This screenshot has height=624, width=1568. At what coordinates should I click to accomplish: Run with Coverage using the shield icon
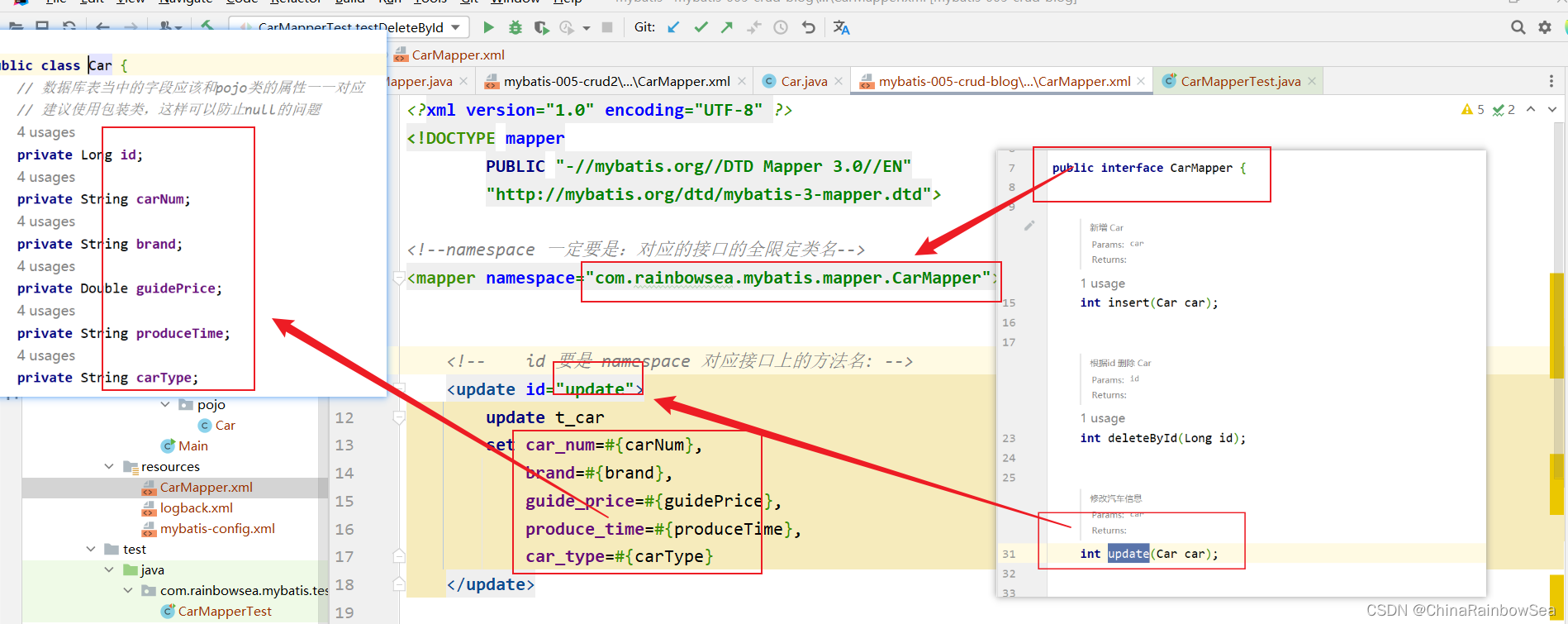click(x=541, y=28)
